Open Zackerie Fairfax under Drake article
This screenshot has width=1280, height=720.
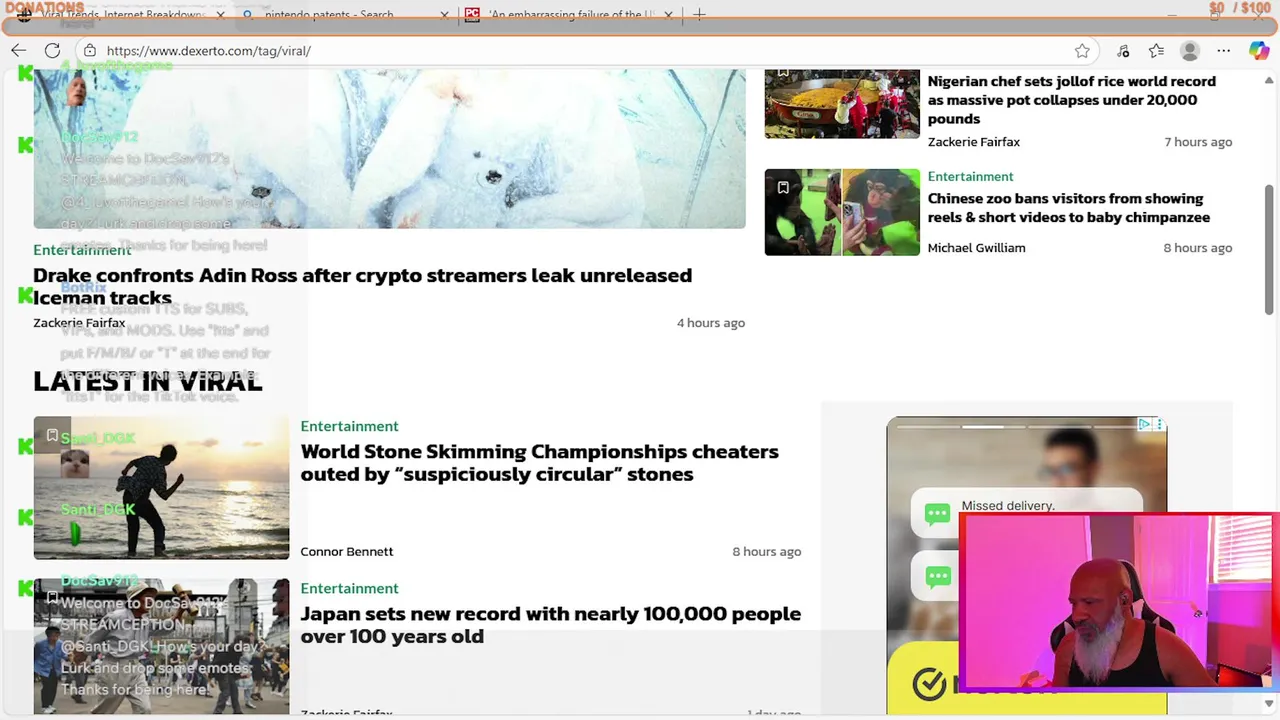click(79, 323)
